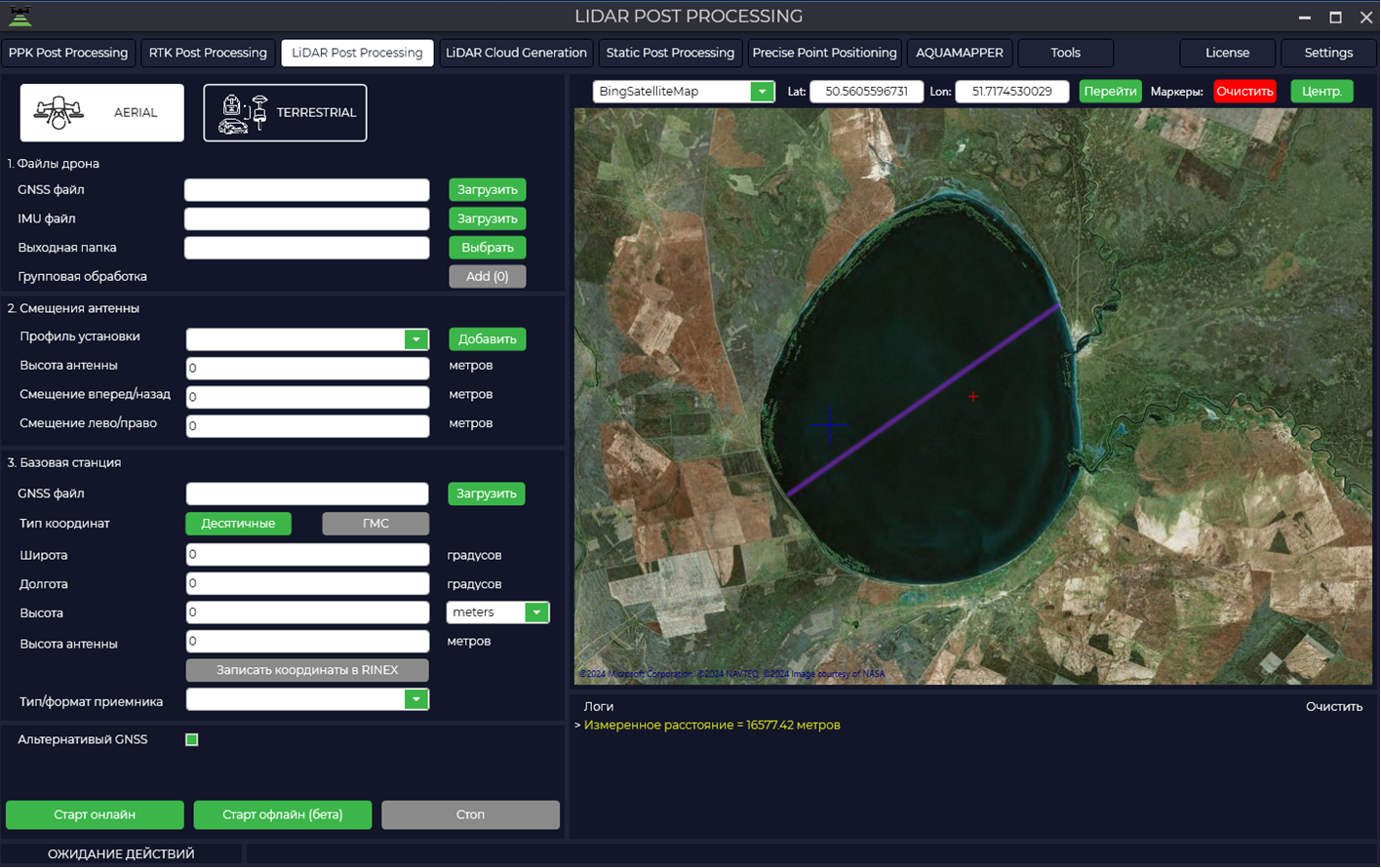This screenshot has width=1381, height=868.
Task: Click Старт офлайн (бета) button
Action: pos(283,815)
